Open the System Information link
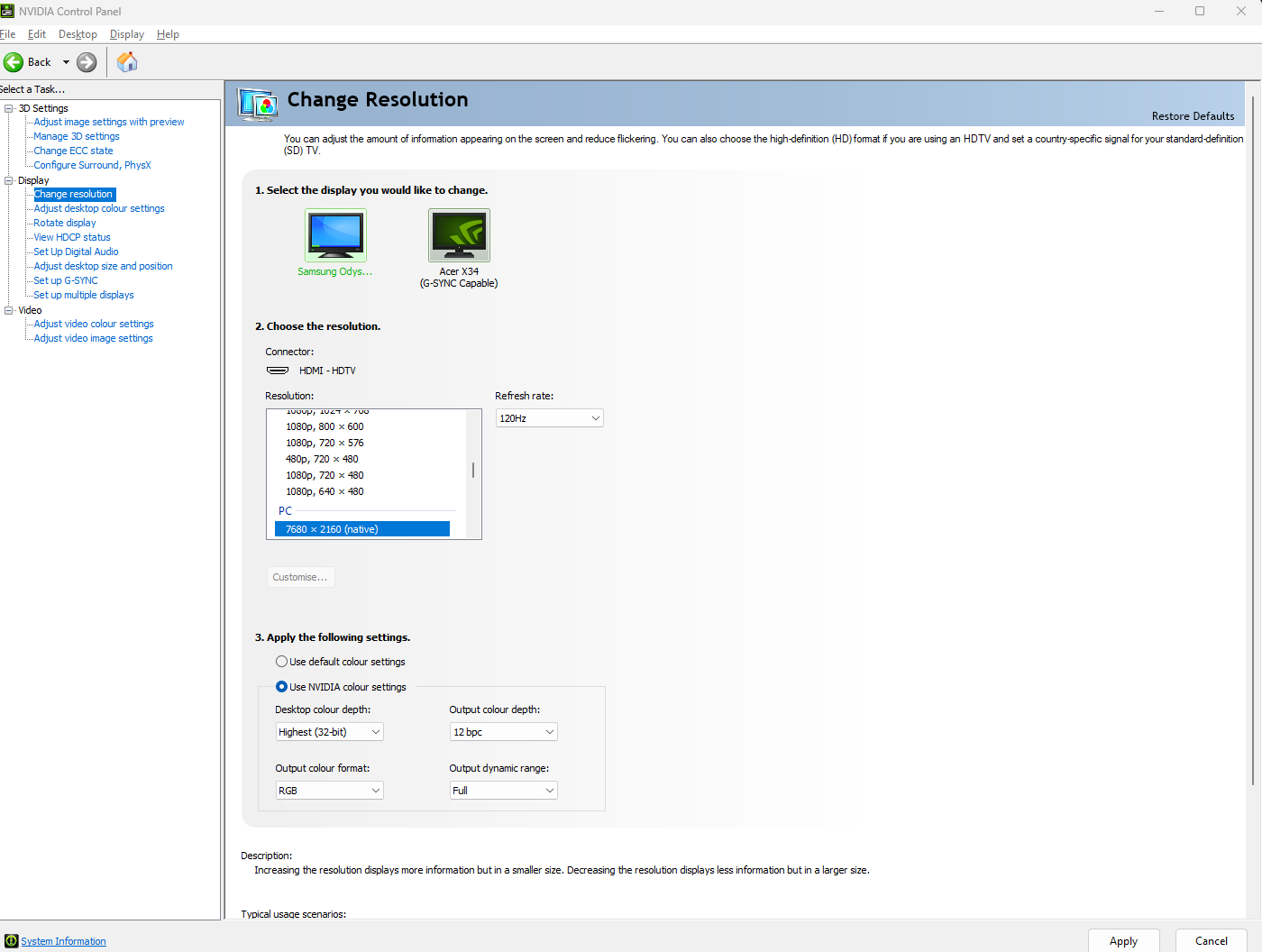This screenshot has height=952, width=1262. click(x=63, y=941)
